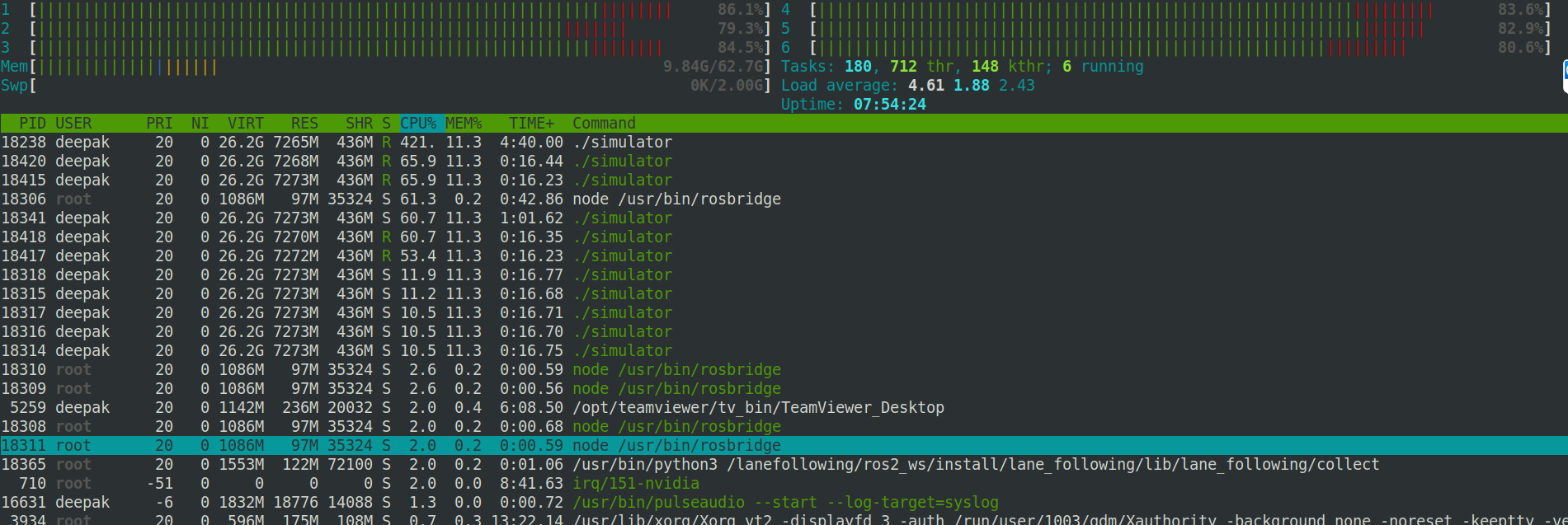Click the NI column header

tap(200, 124)
